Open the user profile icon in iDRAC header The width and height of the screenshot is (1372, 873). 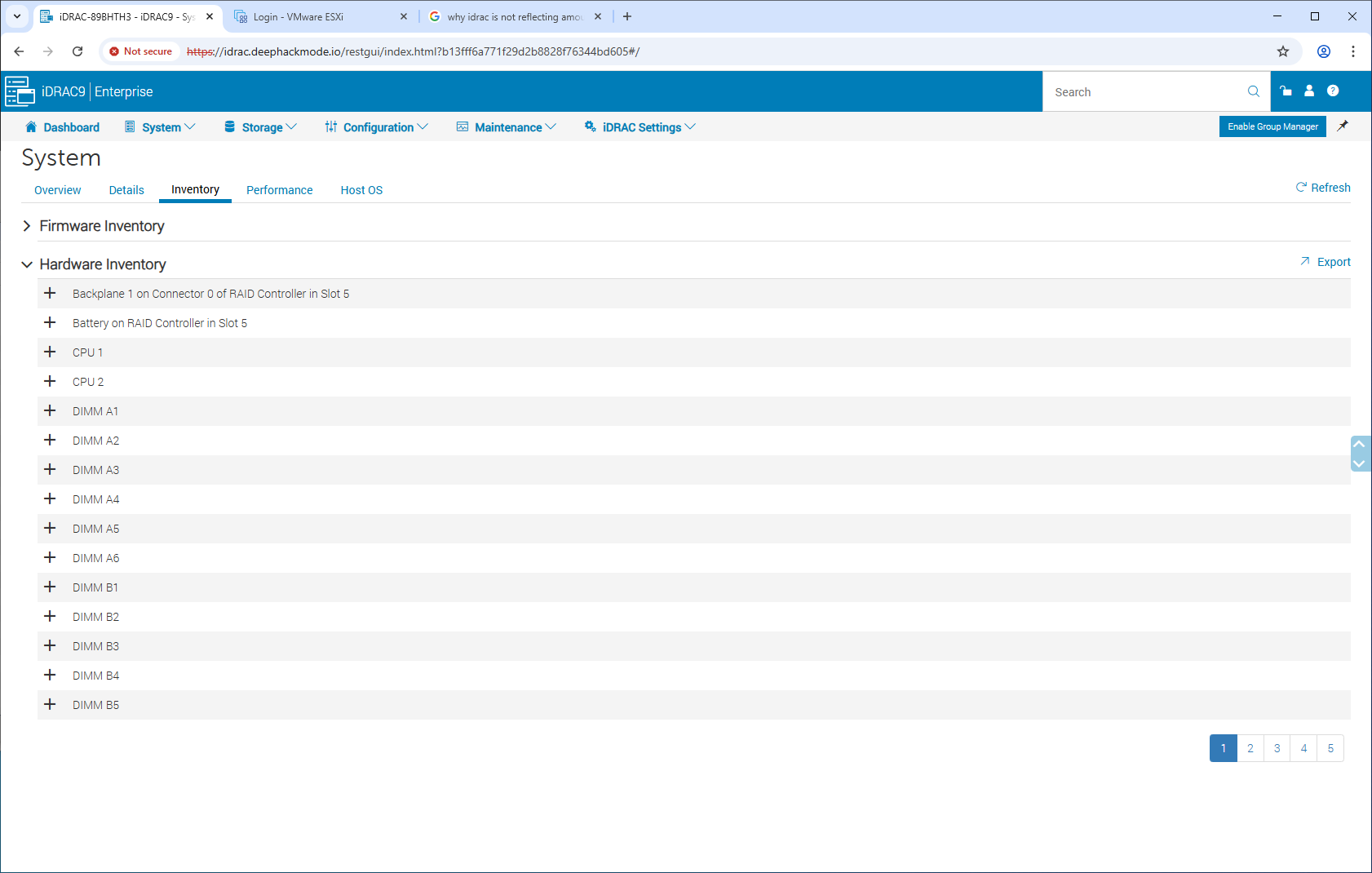pyautogui.click(x=1309, y=91)
